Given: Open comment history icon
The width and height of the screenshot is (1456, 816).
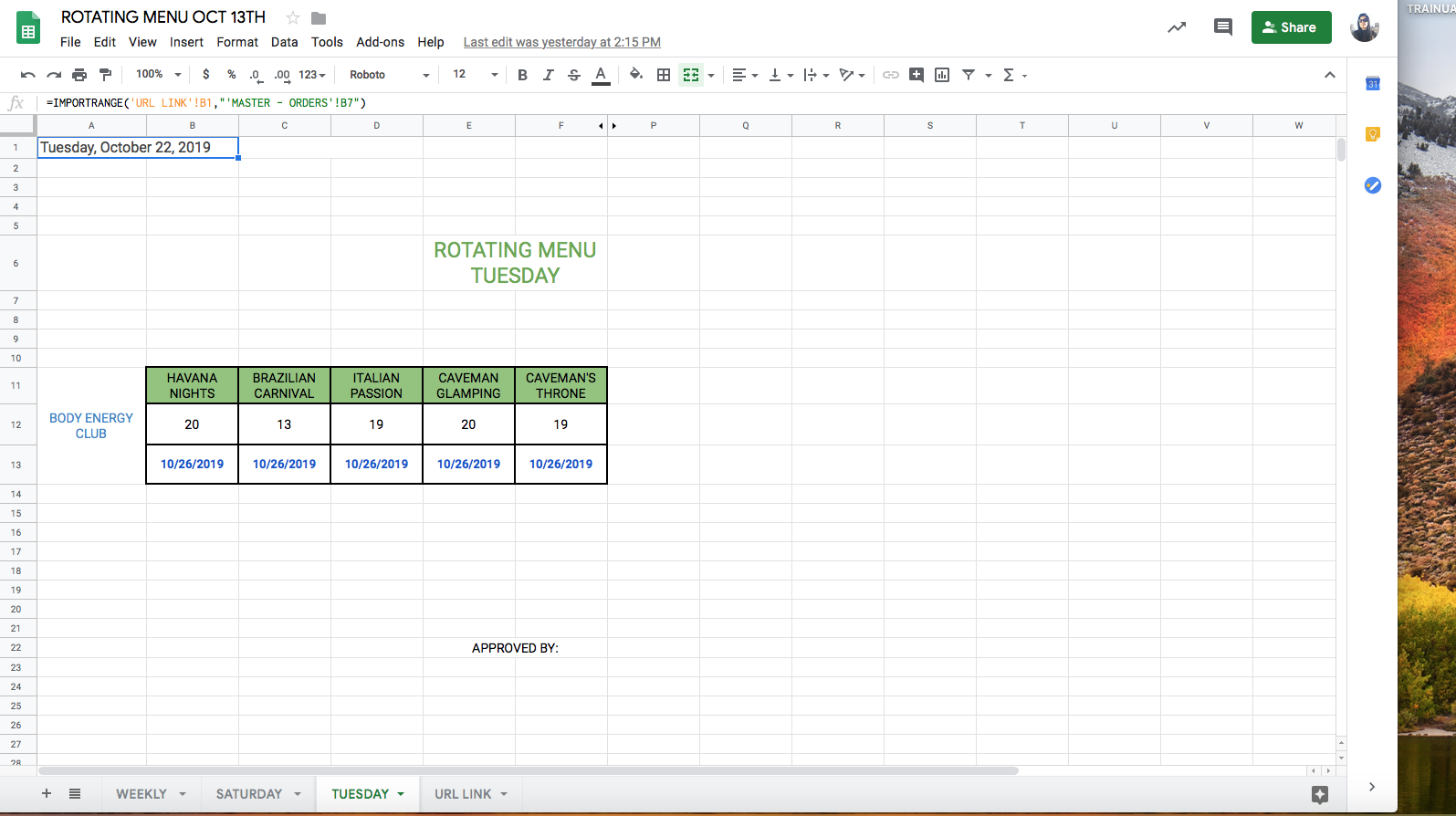Looking at the screenshot, I should coord(1222,27).
